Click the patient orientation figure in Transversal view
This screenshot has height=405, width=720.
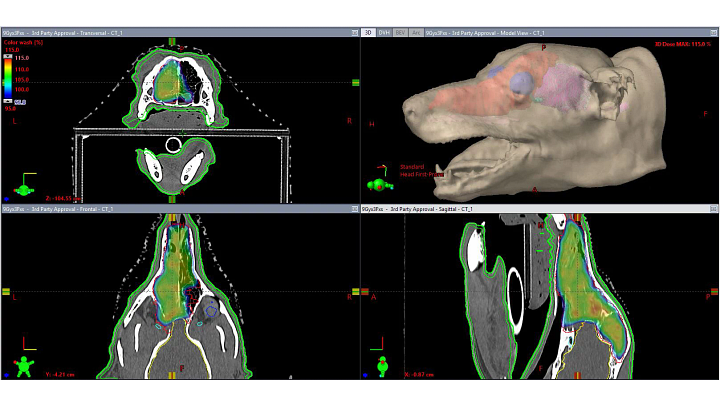coord(20,186)
